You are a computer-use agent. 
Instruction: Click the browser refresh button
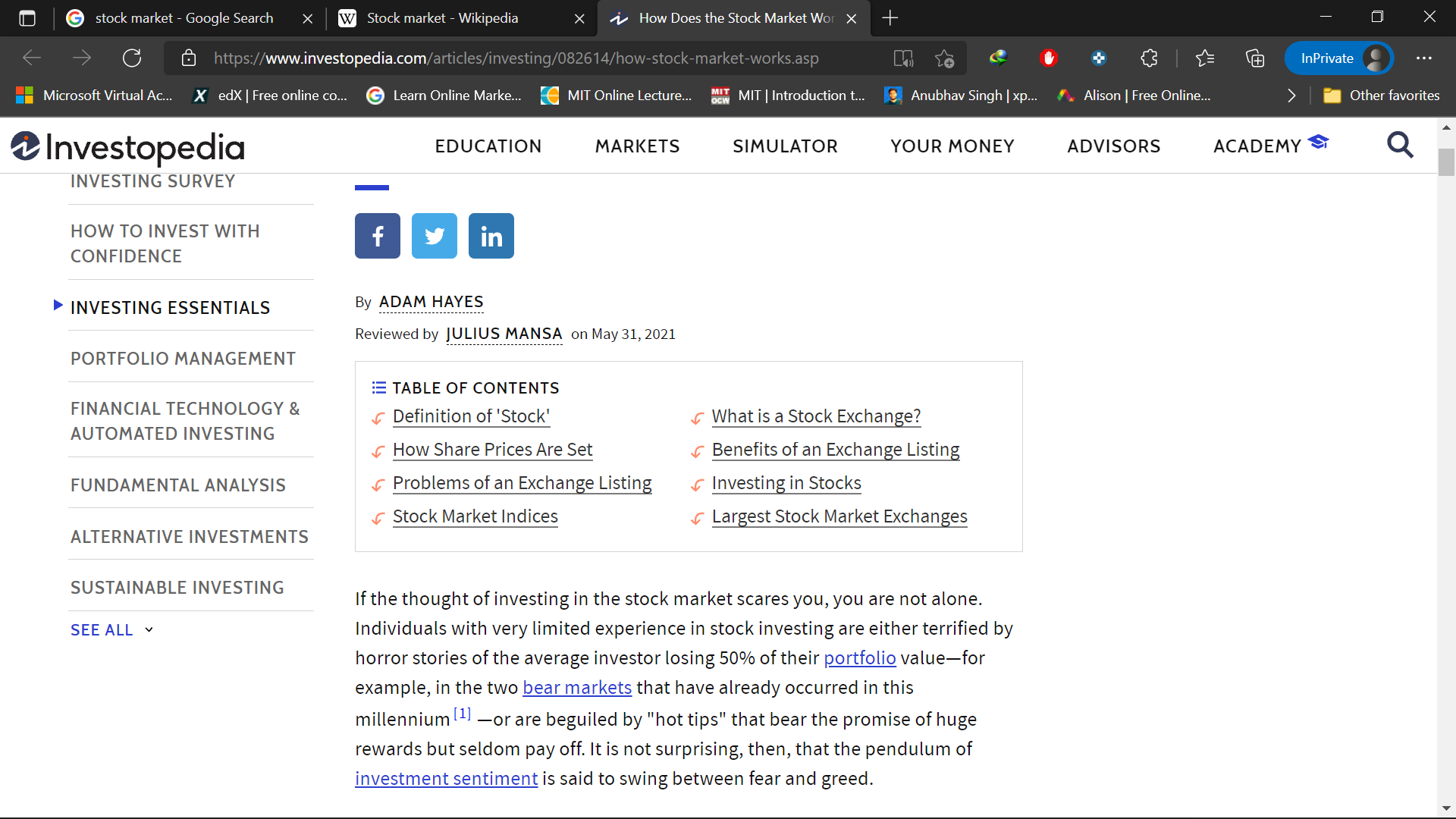132,58
